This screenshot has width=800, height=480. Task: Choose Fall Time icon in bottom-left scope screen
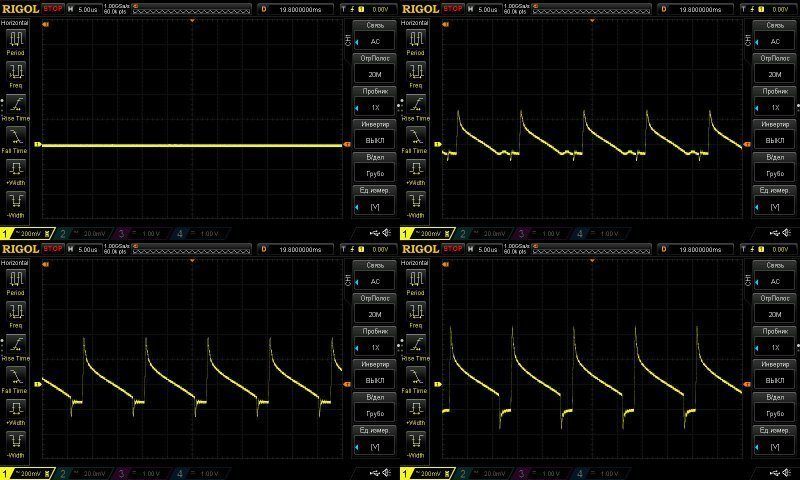16,377
